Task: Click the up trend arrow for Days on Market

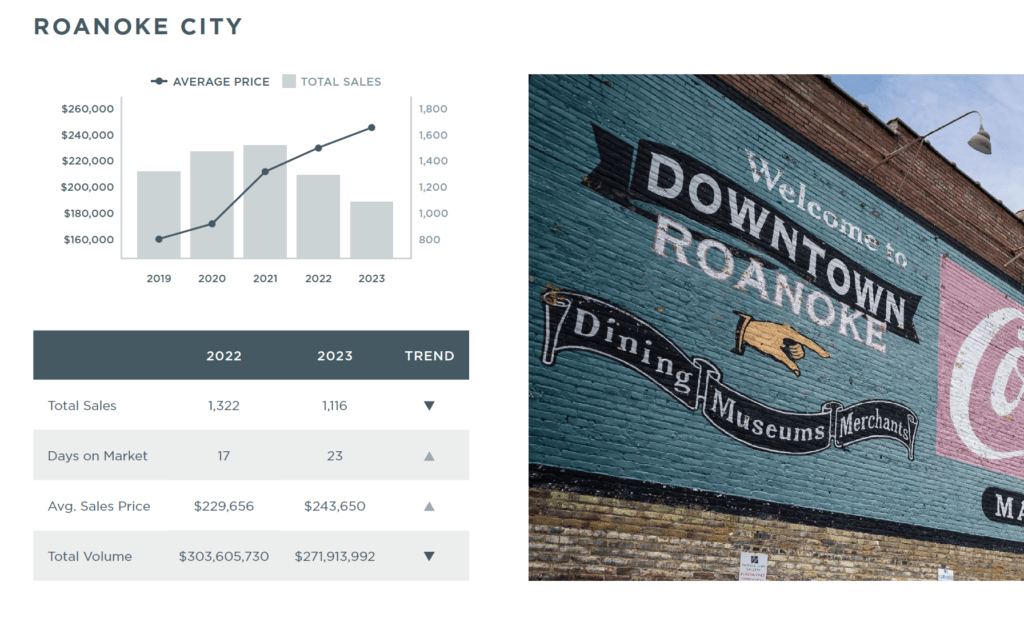Action: pos(429,456)
